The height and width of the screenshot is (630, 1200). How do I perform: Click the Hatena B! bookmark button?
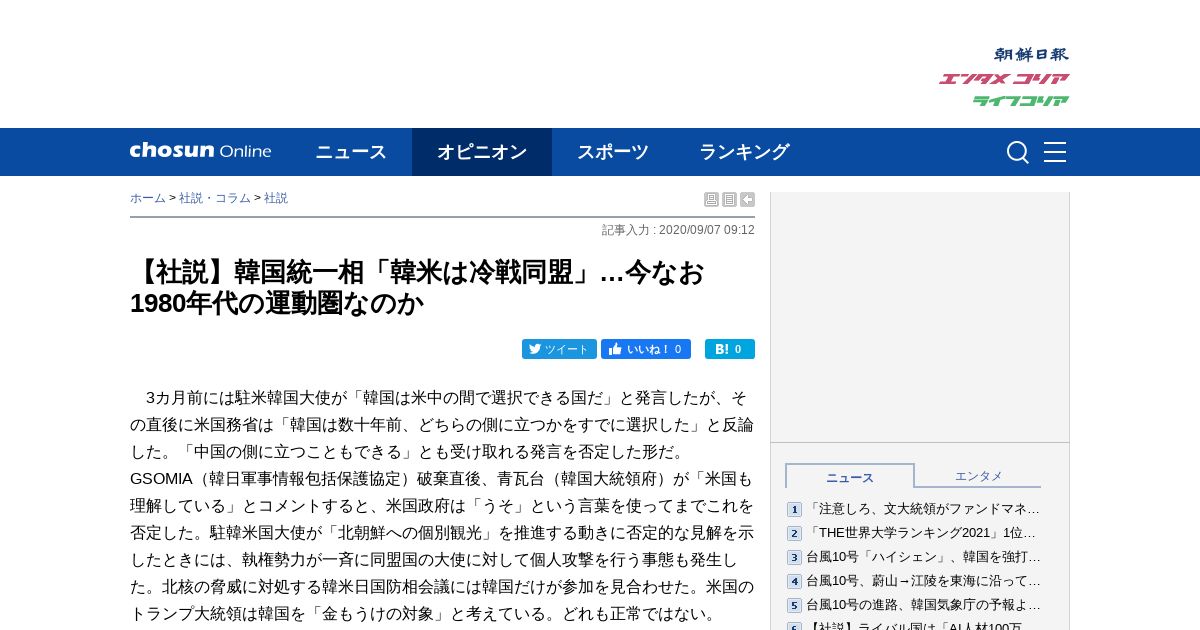[x=730, y=349]
